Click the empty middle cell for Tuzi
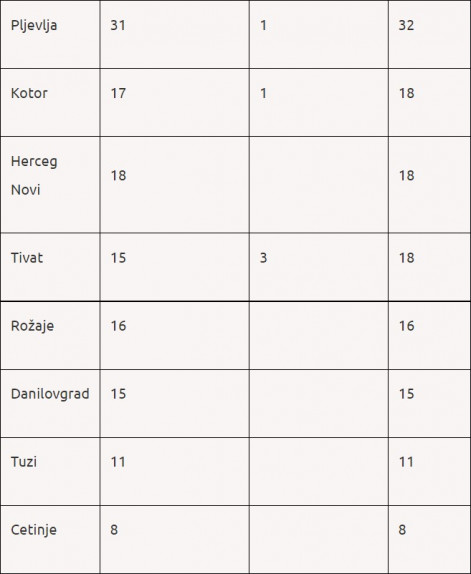This screenshot has height=574, width=471. point(319,472)
